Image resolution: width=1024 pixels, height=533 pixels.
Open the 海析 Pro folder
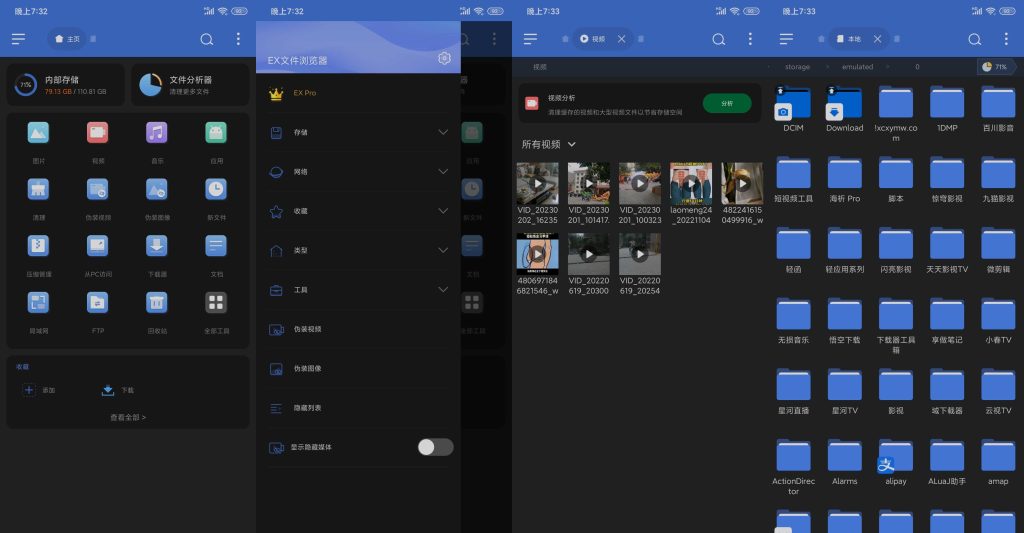tap(844, 174)
